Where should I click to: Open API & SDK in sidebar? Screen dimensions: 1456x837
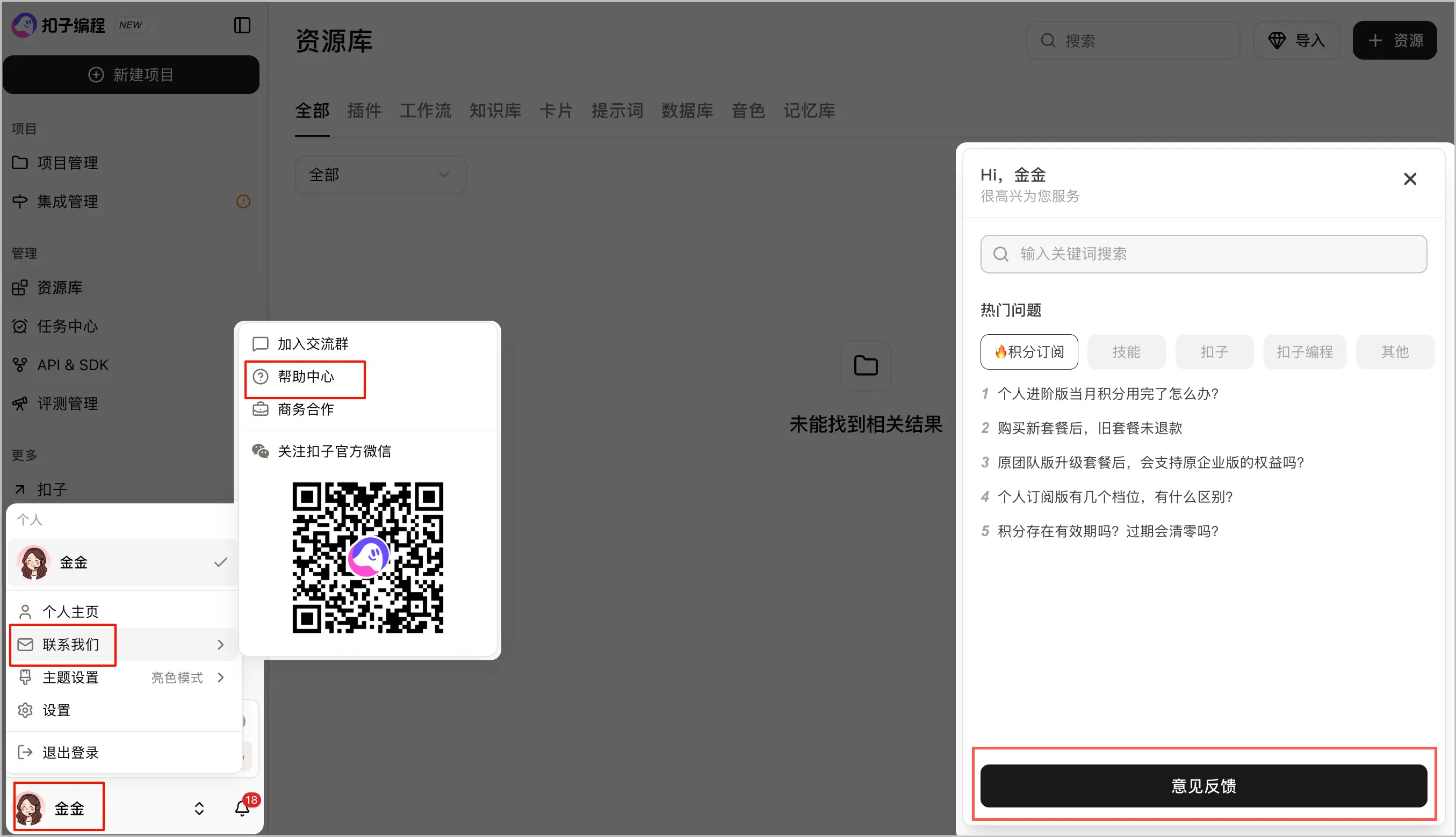pyautogui.click(x=131, y=364)
